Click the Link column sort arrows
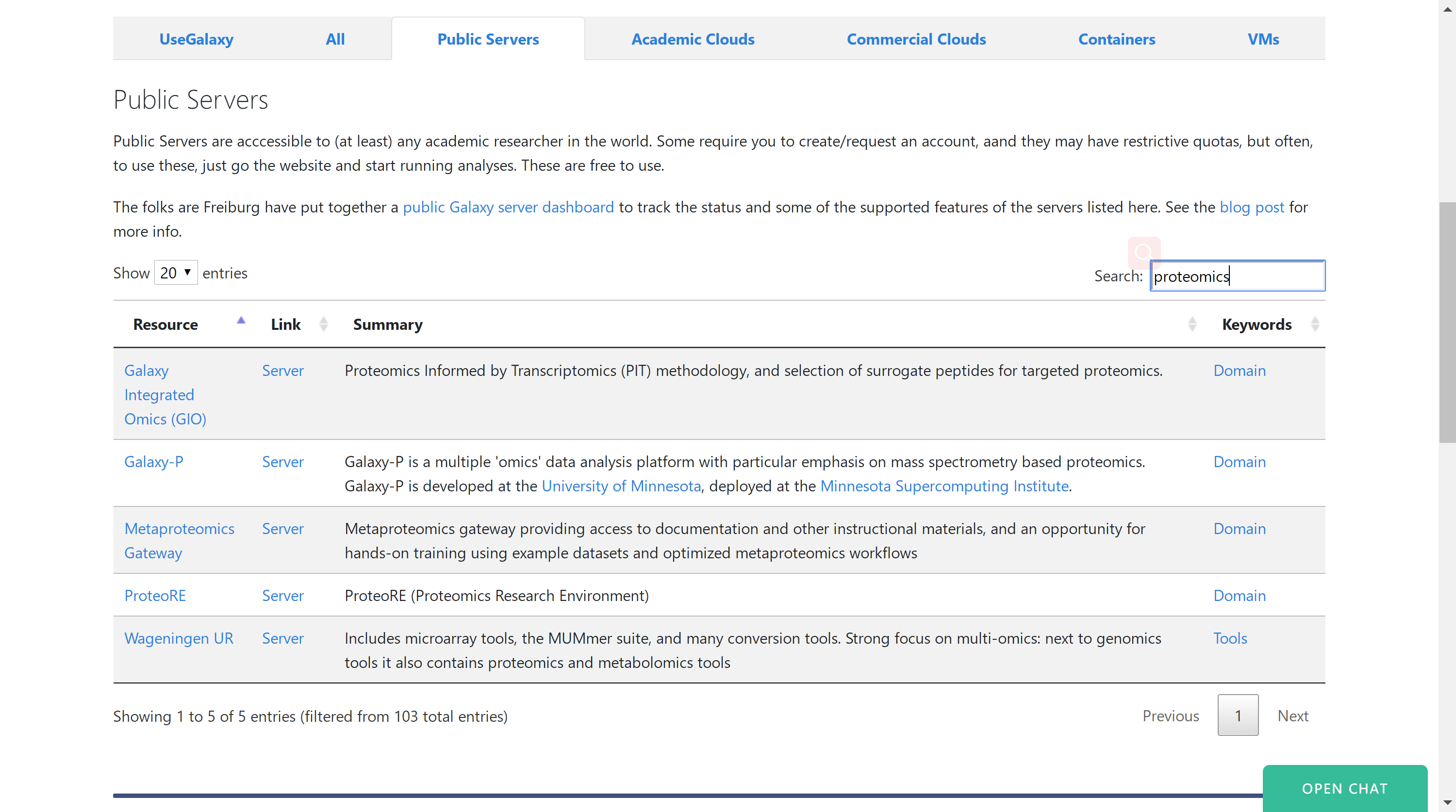Viewport: 1456px width, 812px height. [323, 325]
